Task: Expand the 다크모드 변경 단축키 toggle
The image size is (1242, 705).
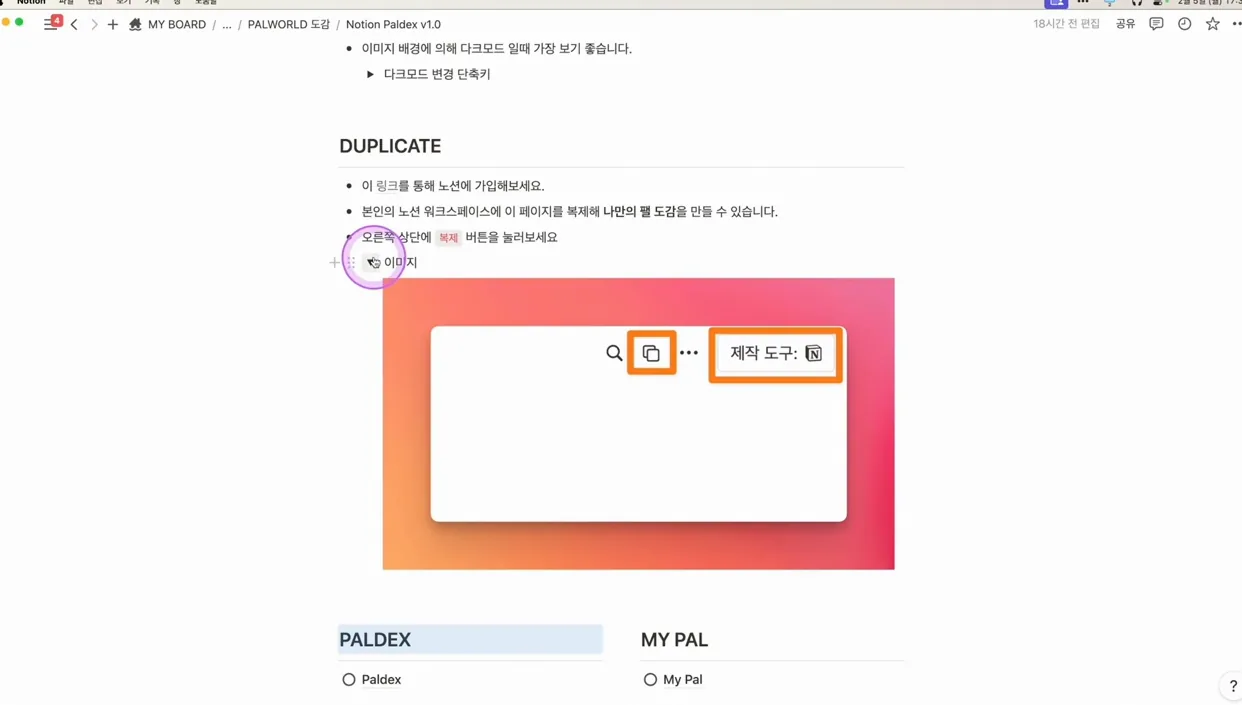Action: click(x=370, y=74)
